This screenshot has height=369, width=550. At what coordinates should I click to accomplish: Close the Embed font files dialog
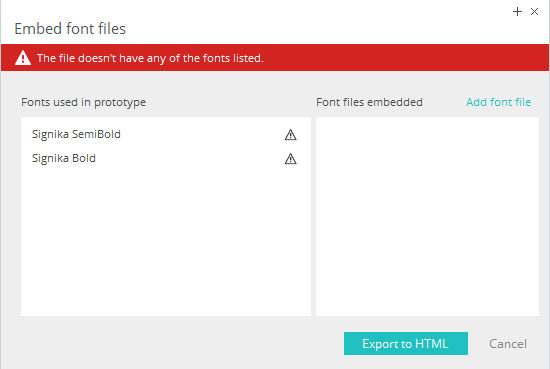[x=534, y=12]
